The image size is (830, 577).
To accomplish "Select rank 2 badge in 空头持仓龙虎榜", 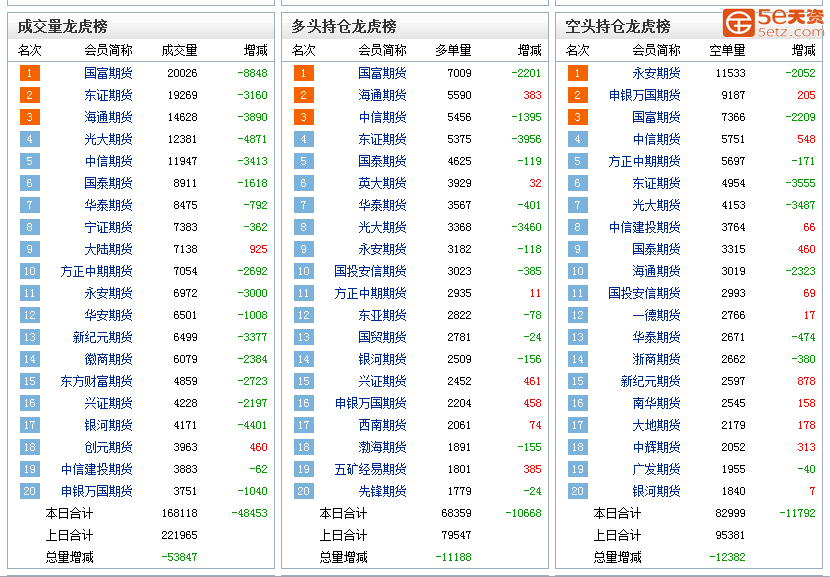I will tap(578, 95).
